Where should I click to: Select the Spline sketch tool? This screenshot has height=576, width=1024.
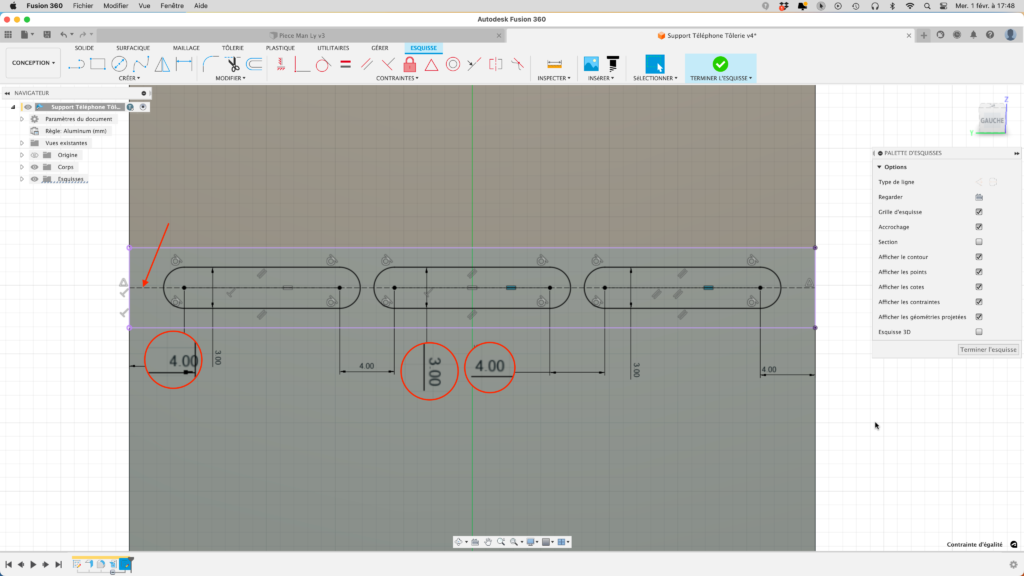point(140,64)
